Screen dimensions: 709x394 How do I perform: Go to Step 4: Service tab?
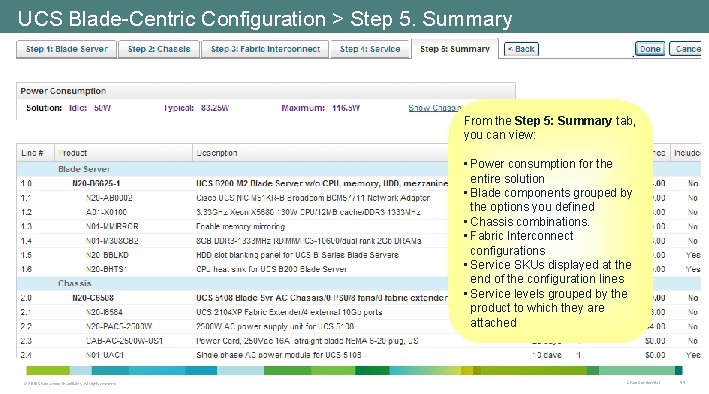(x=370, y=49)
